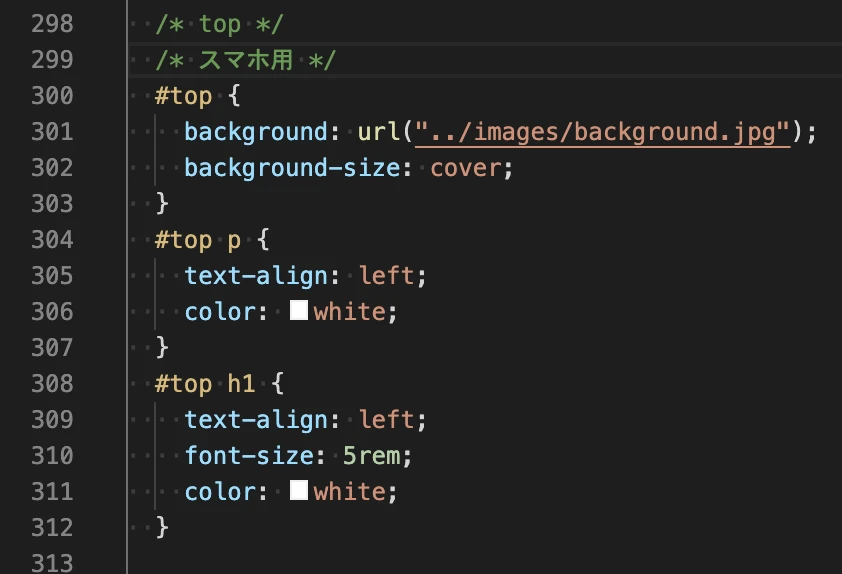Click line number 308 in gutter
The height and width of the screenshot is (574, 842).
52,383
